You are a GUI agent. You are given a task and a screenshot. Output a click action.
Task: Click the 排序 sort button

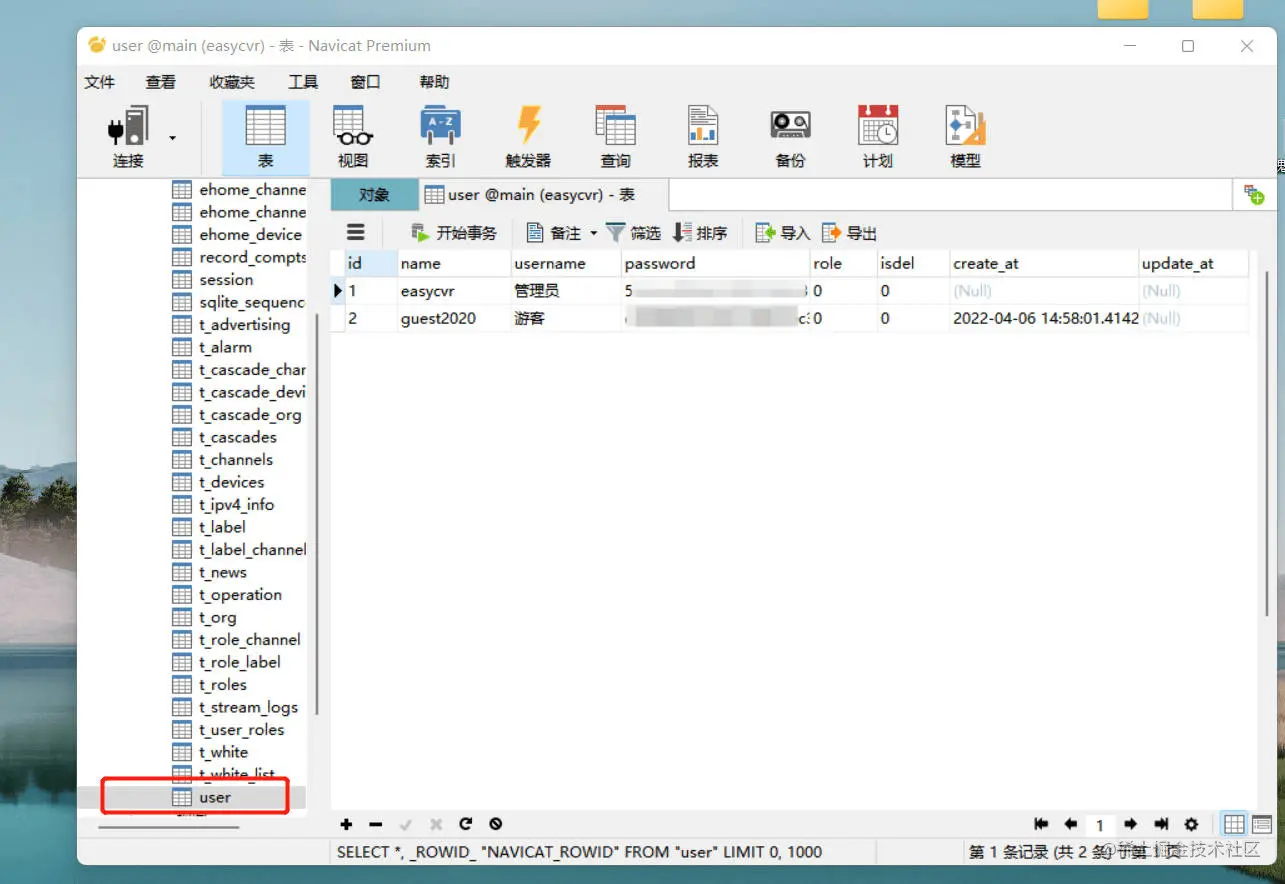700,233
